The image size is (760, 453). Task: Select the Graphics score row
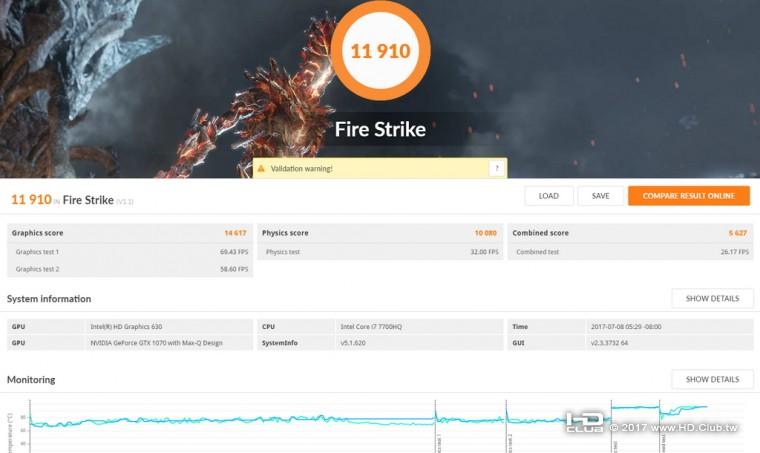point(130,233)
